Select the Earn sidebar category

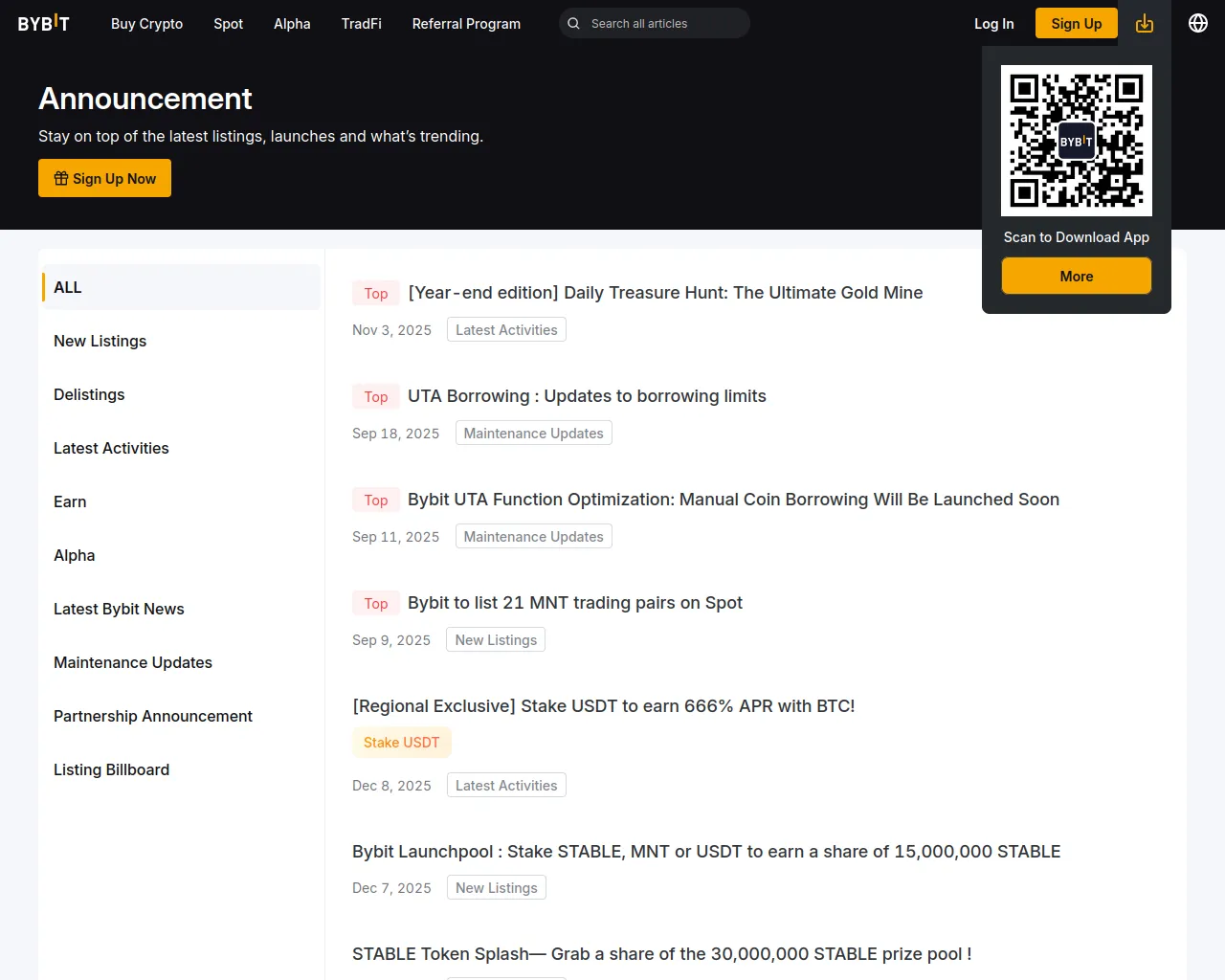pos(70,501)
